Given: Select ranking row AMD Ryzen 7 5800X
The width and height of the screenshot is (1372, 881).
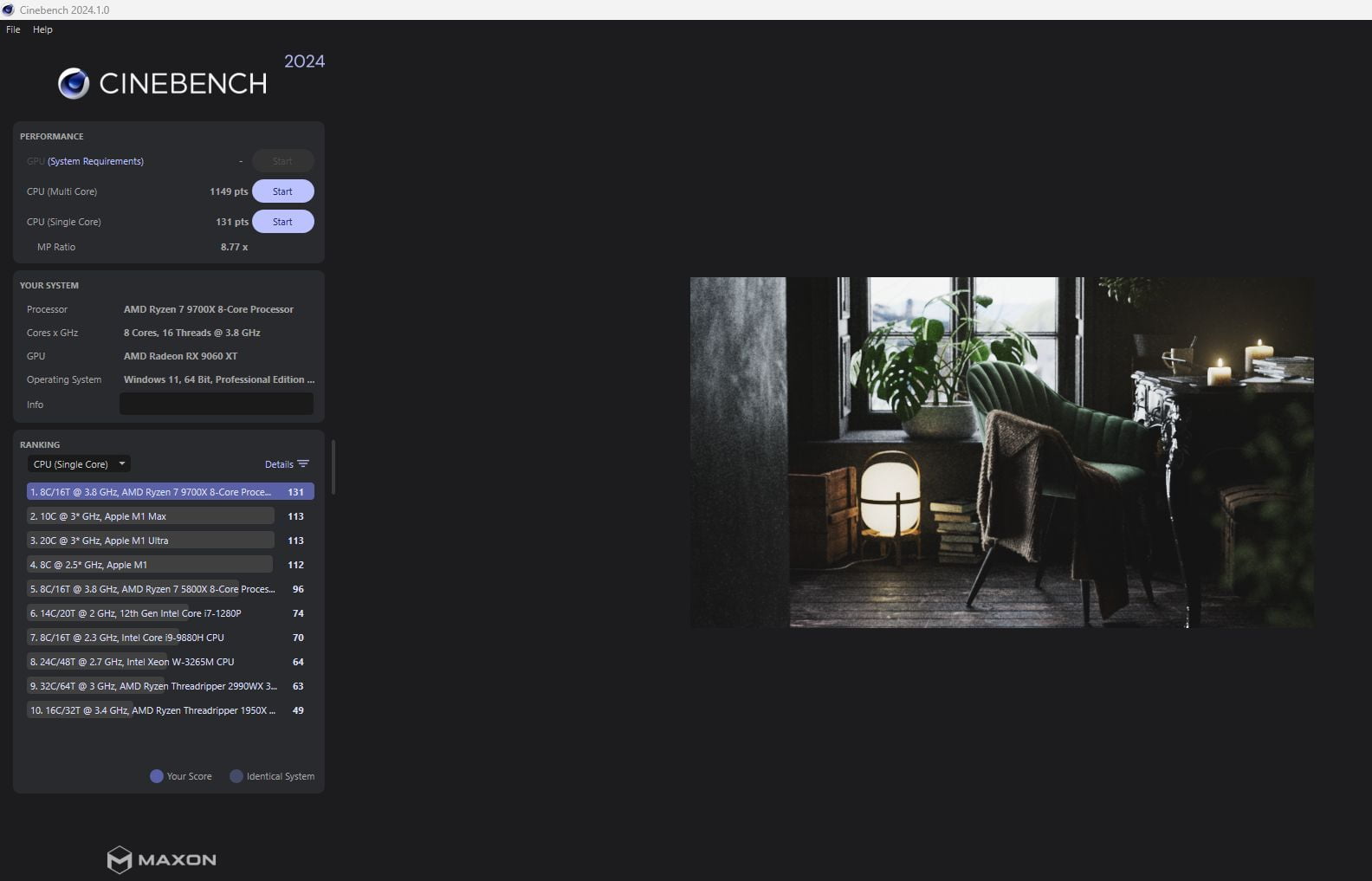Looking at the screenshot, I should 170,589.
